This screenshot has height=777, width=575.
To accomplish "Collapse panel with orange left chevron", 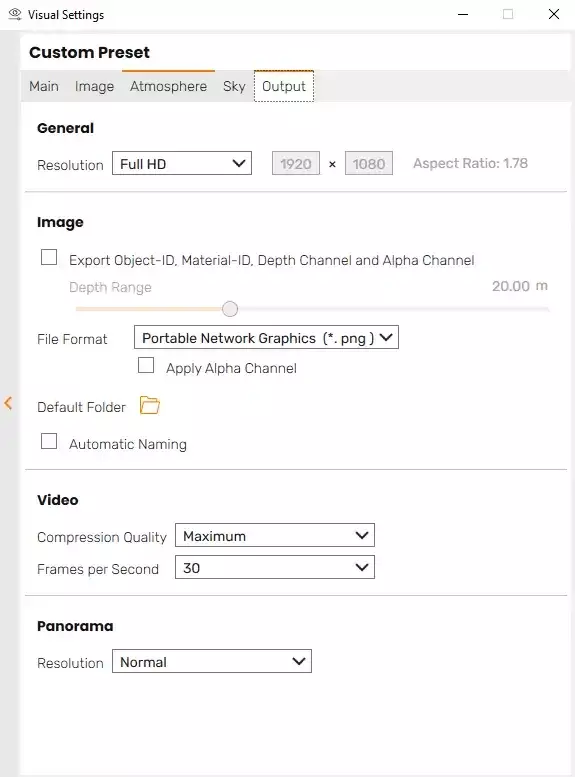I will point(8,403).
